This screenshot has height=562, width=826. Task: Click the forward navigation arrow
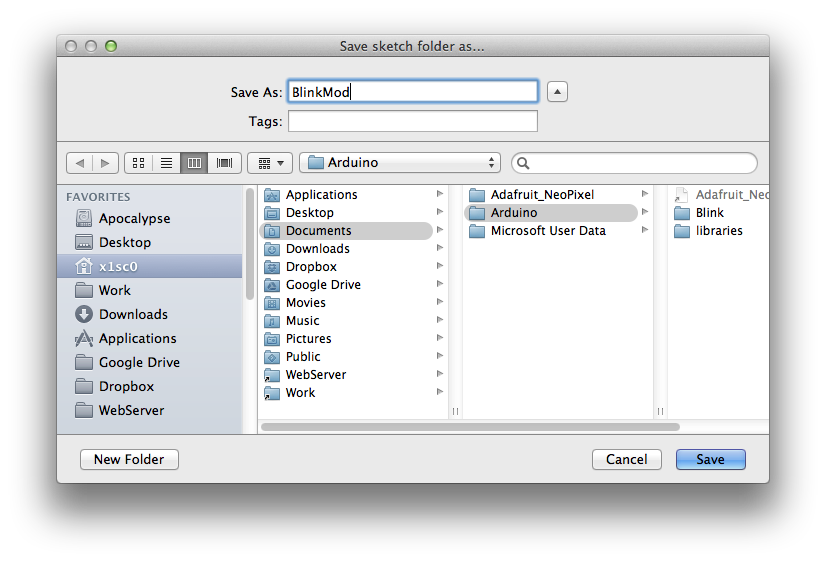(x=106, y=162)
